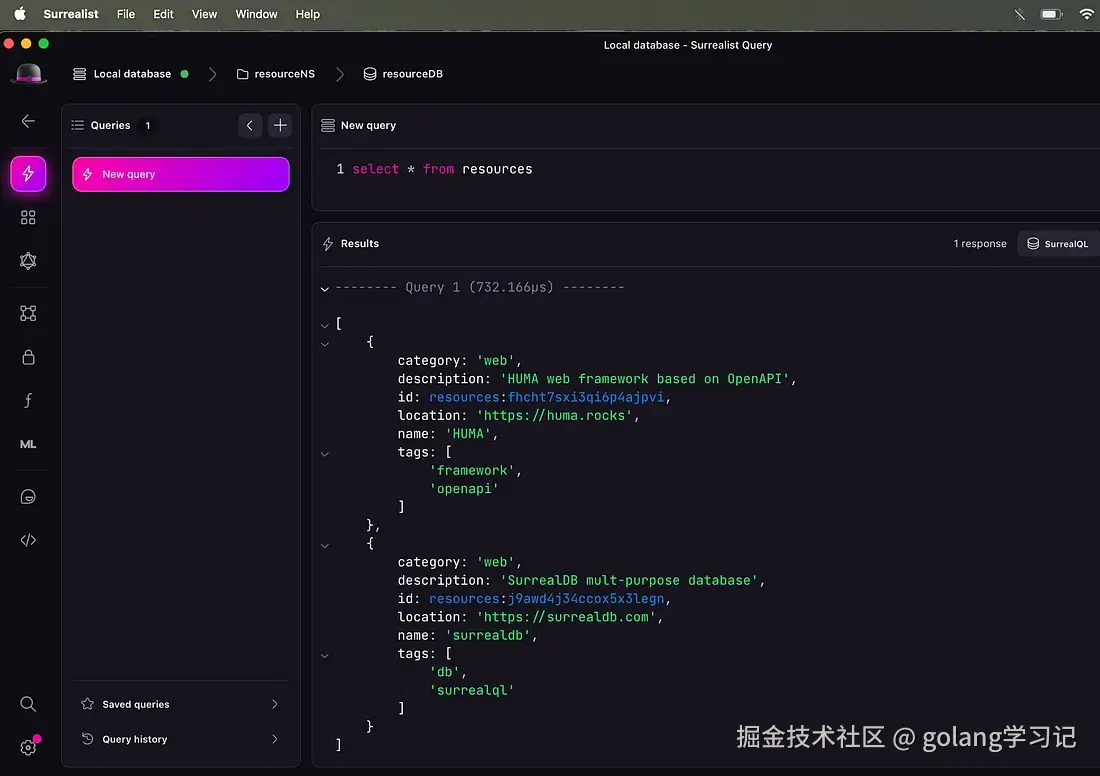The width and height of the screenshot is (1100, 776).
Task: Open settings gear with notification dot
Action: point(29,747)
